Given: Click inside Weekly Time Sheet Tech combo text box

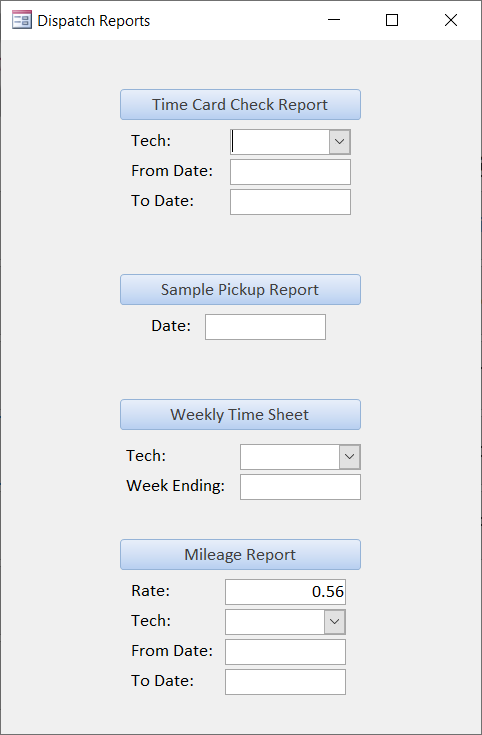Looking at the screenshot, I should click(x=290, y=457).
